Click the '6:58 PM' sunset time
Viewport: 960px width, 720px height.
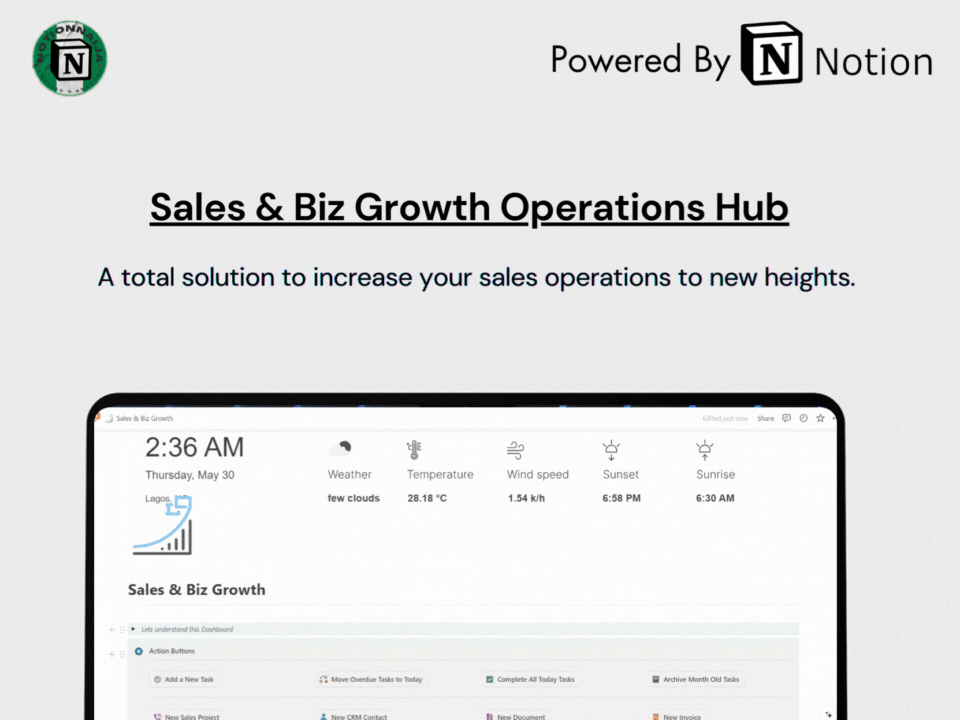coord(621,498)
